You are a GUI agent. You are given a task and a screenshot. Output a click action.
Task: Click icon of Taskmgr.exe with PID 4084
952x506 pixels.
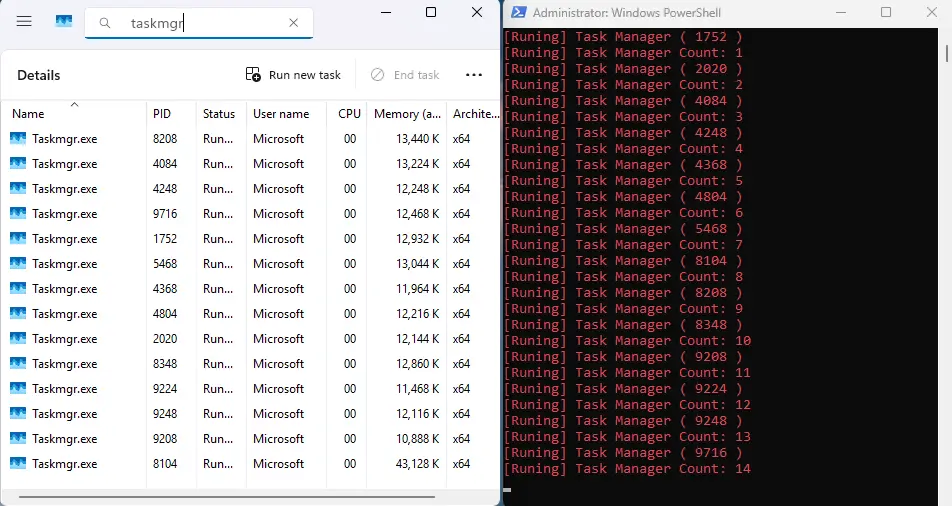click(x=18, y=163)
